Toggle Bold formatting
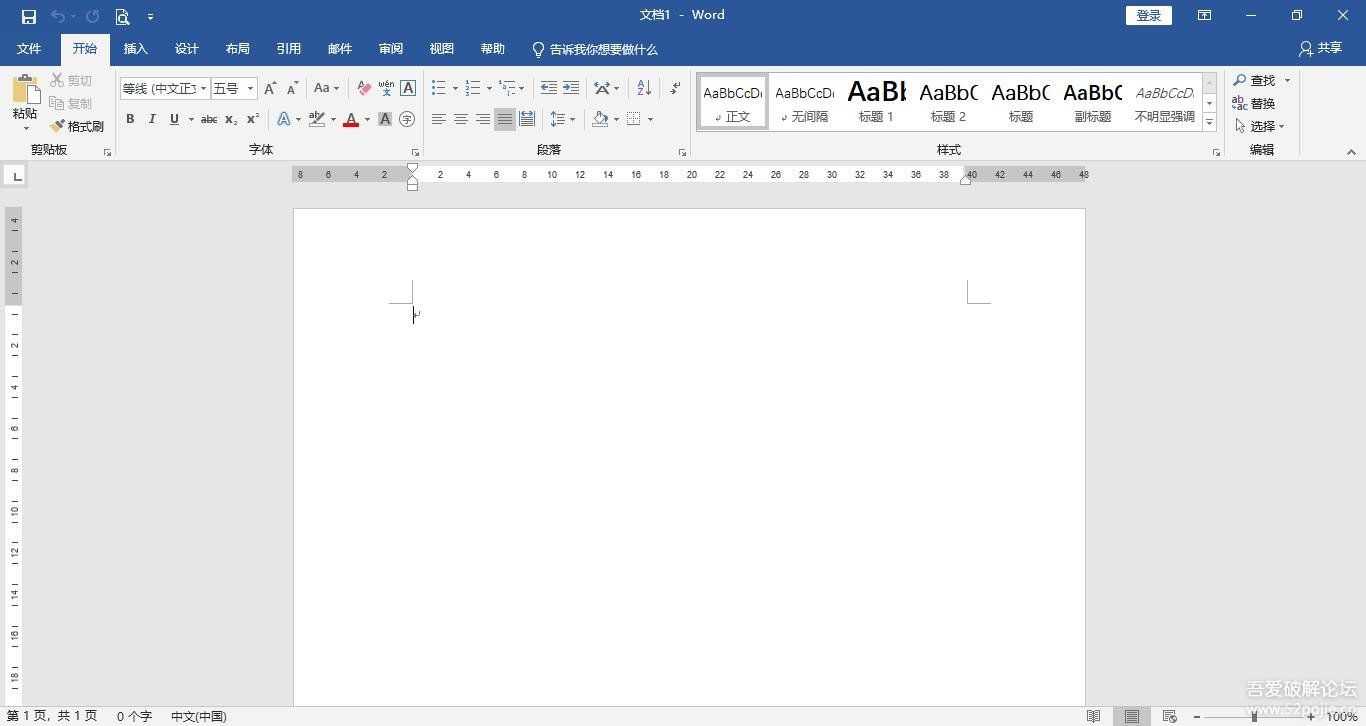The height and width of the screenshot is (726, 1366). 130,119
